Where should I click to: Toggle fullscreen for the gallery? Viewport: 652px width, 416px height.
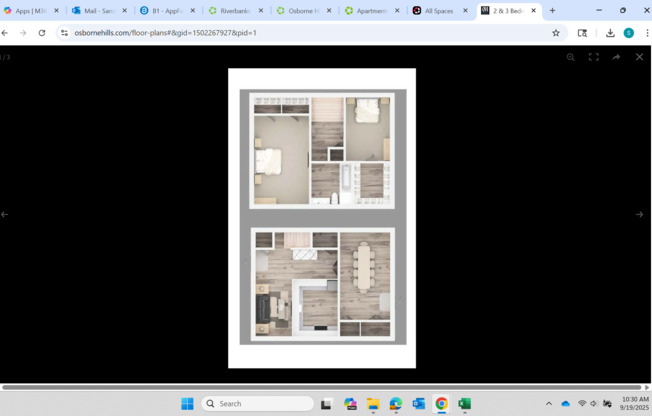point(594,57)
